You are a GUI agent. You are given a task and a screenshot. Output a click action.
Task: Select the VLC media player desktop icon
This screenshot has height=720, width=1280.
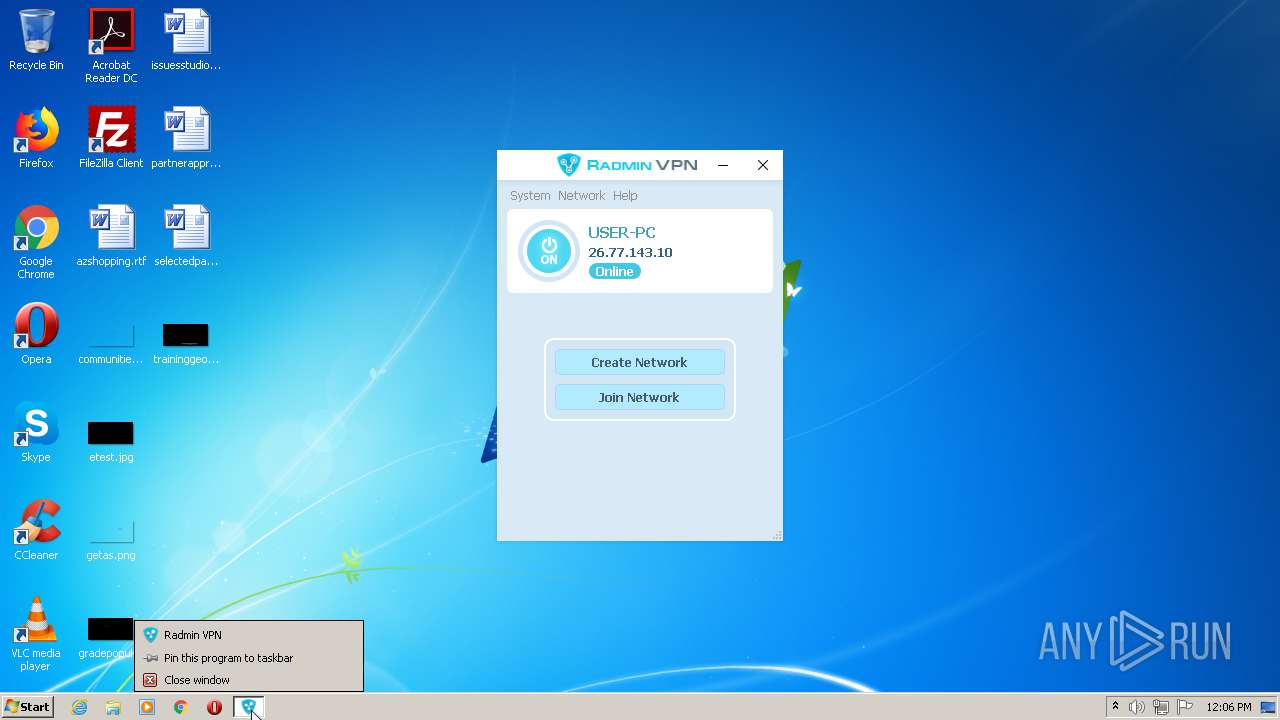(x=36, y=634)
